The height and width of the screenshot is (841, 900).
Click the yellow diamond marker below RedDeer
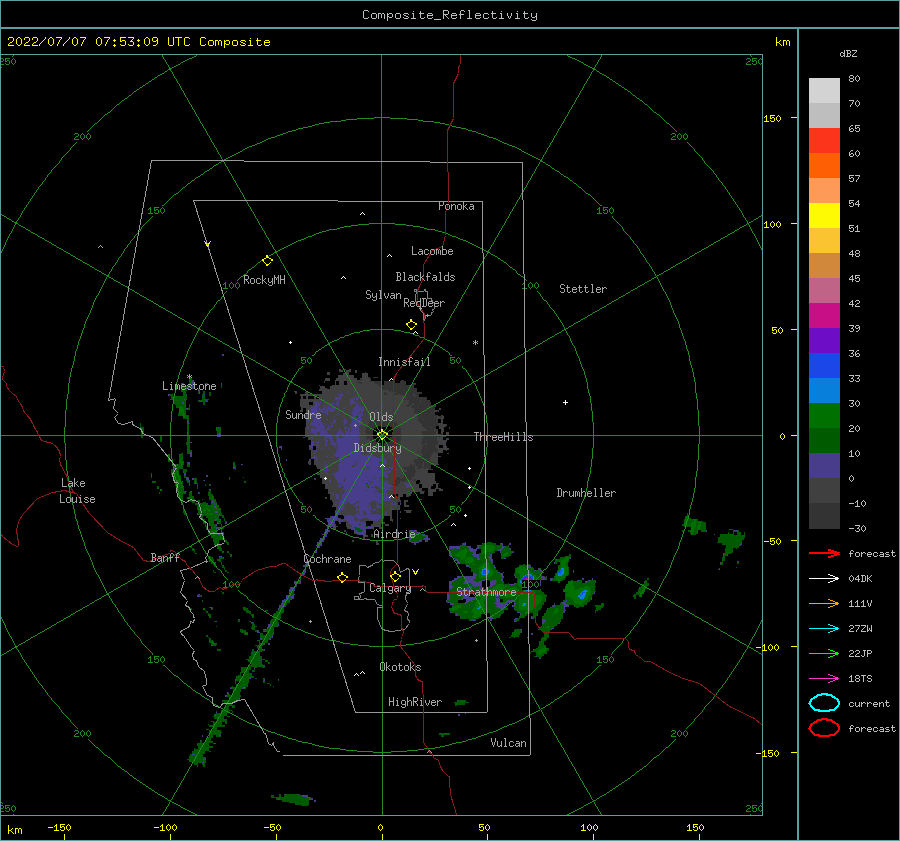pos(412,325)
